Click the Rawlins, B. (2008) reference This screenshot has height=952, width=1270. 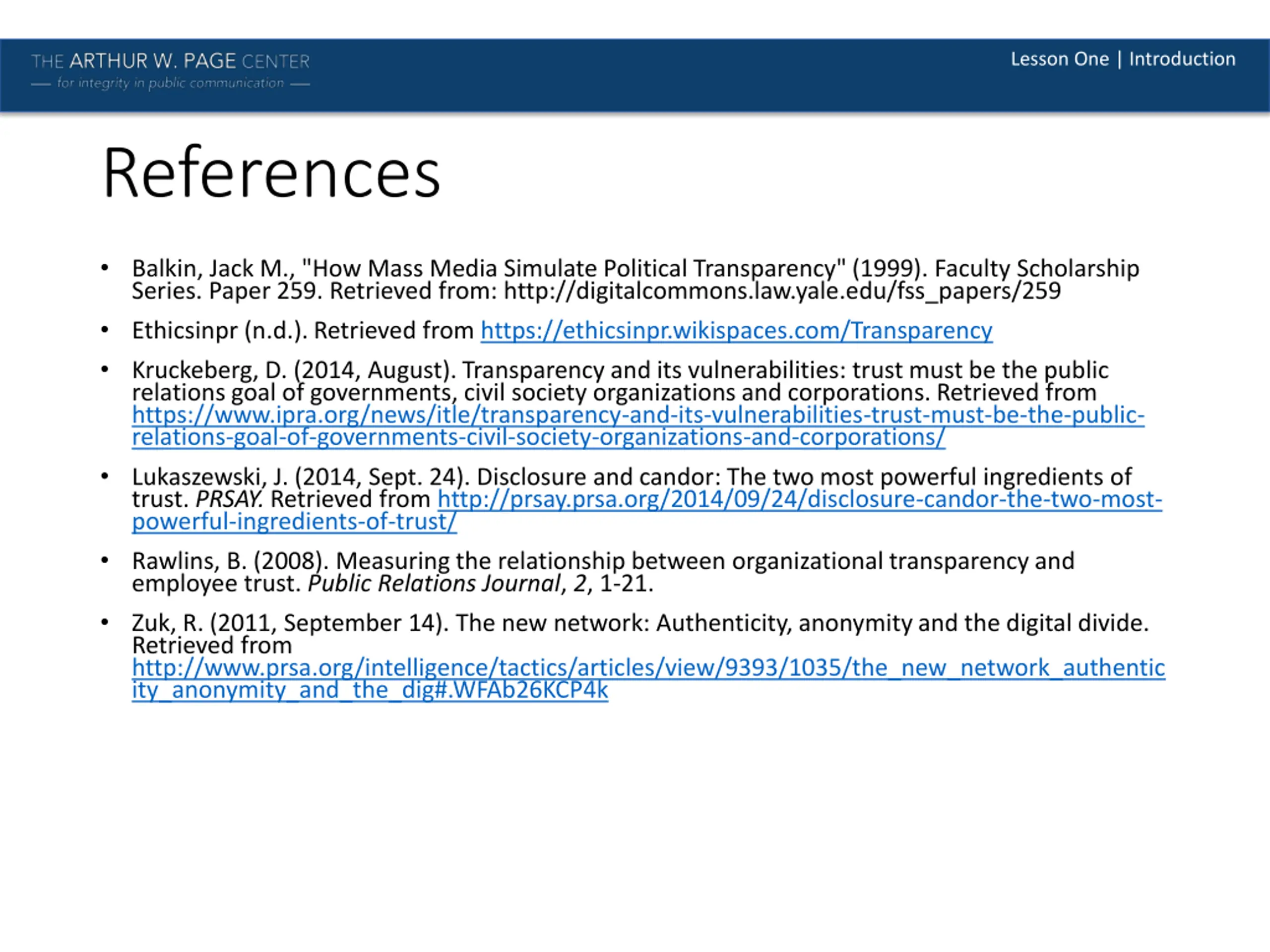[603, 572]
